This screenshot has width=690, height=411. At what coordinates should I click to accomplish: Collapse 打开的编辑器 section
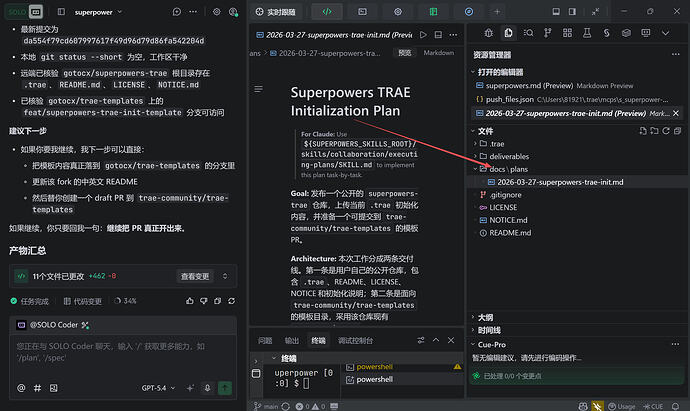498,72
